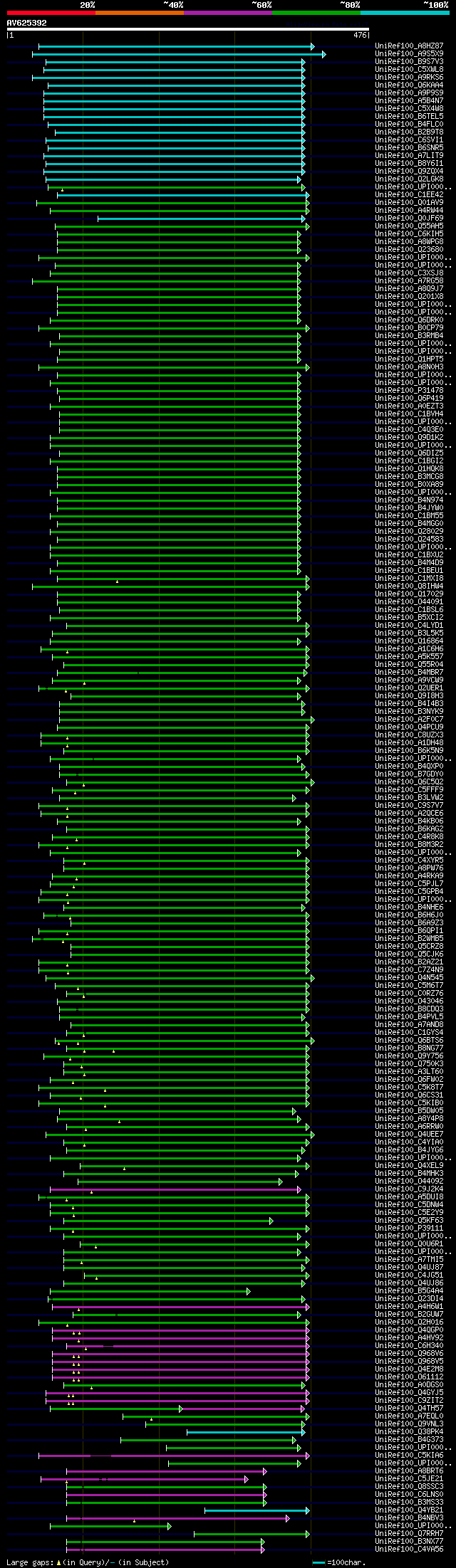Click hit label UniRef100_Q9Y756

(409, 1056)
